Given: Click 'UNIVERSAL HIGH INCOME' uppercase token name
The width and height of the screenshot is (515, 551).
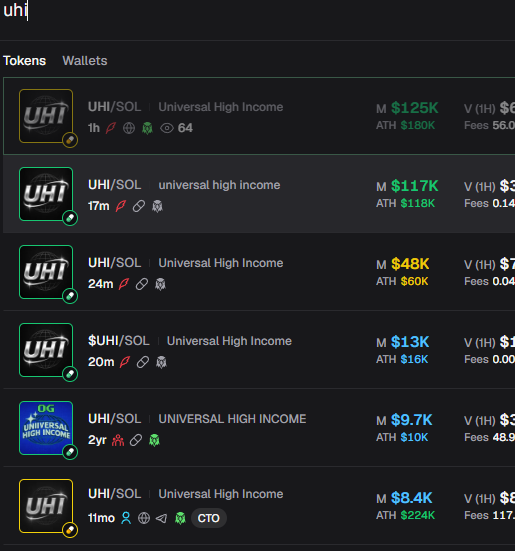Looking at the screenshot, I should tap(232, 419).
